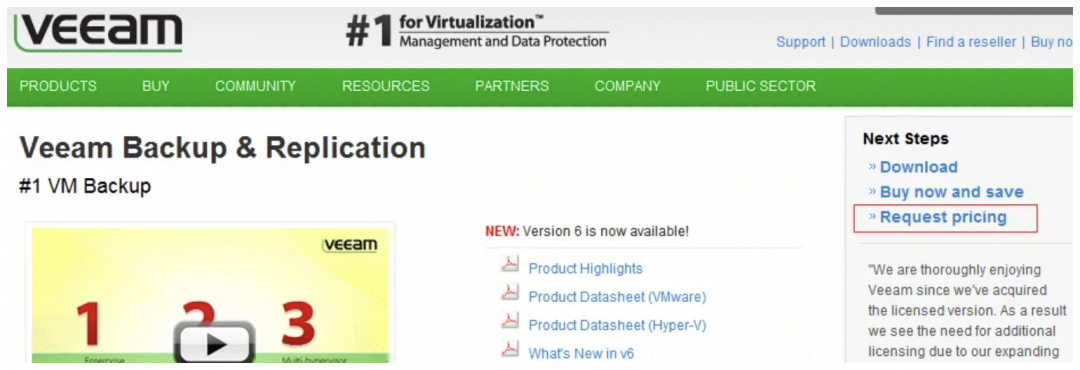Open the PUBLIC SECTOR menu
This screenshot has width=1080, height=370.
760,86
